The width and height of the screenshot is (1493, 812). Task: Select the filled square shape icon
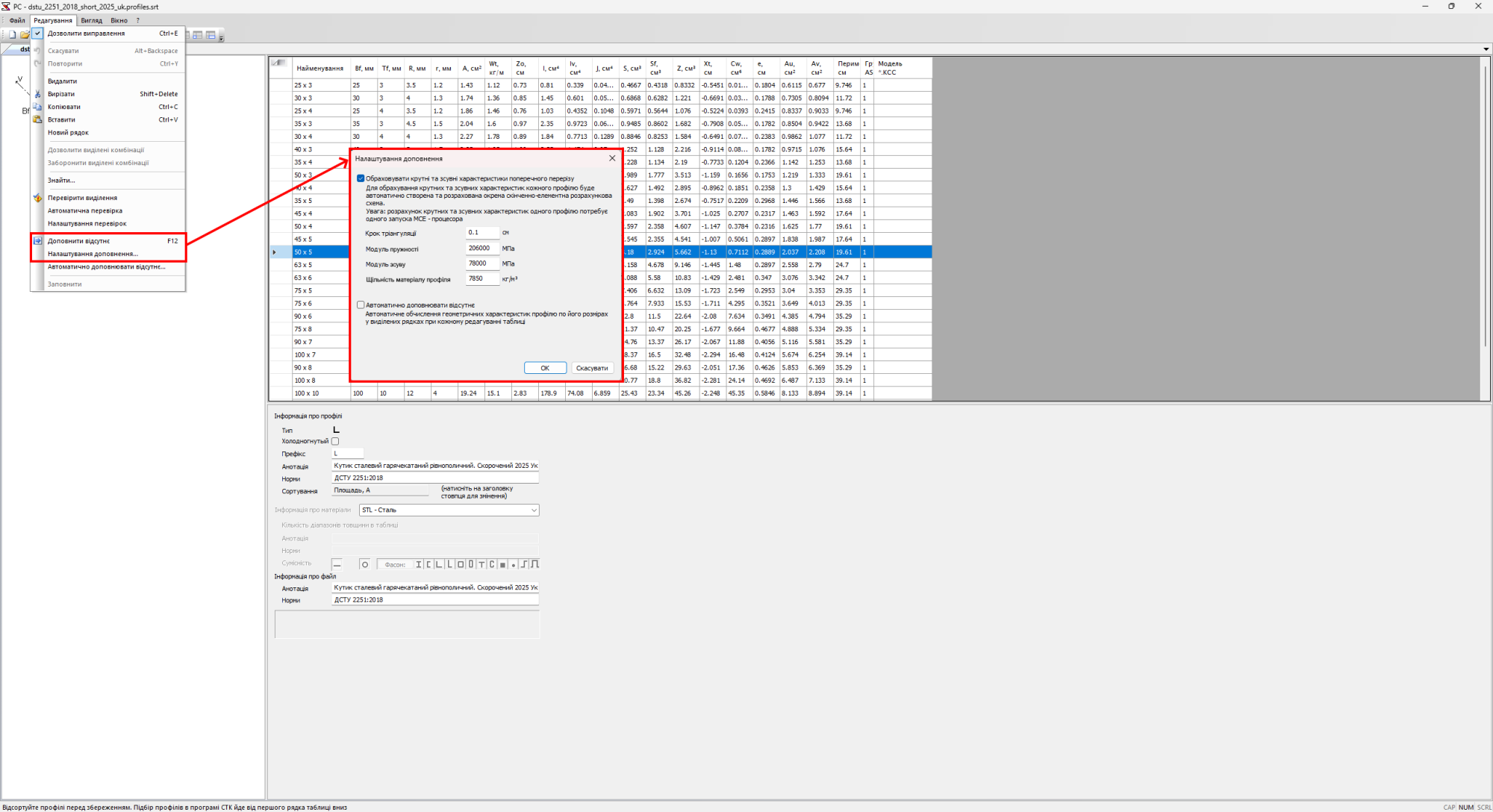click(x=502, y=564)
